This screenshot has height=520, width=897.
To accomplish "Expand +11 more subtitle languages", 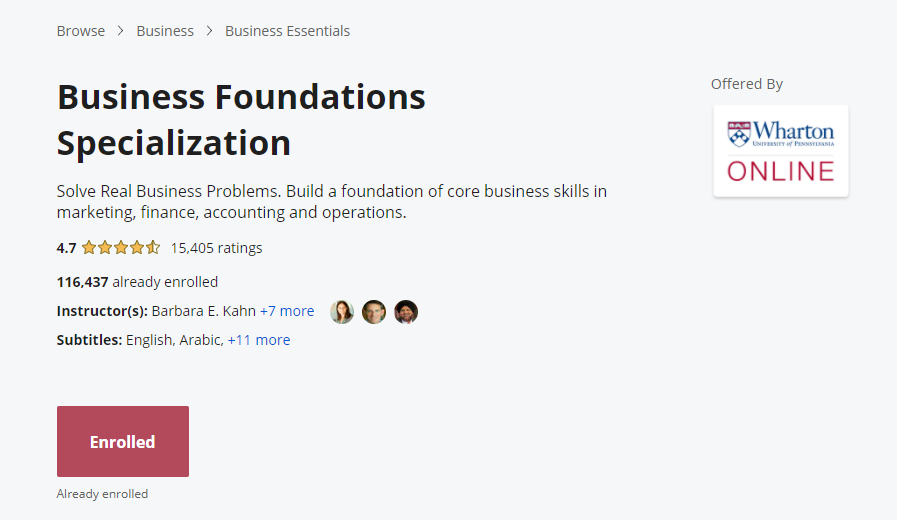I will pyautogui.click(x=259, y=340).
